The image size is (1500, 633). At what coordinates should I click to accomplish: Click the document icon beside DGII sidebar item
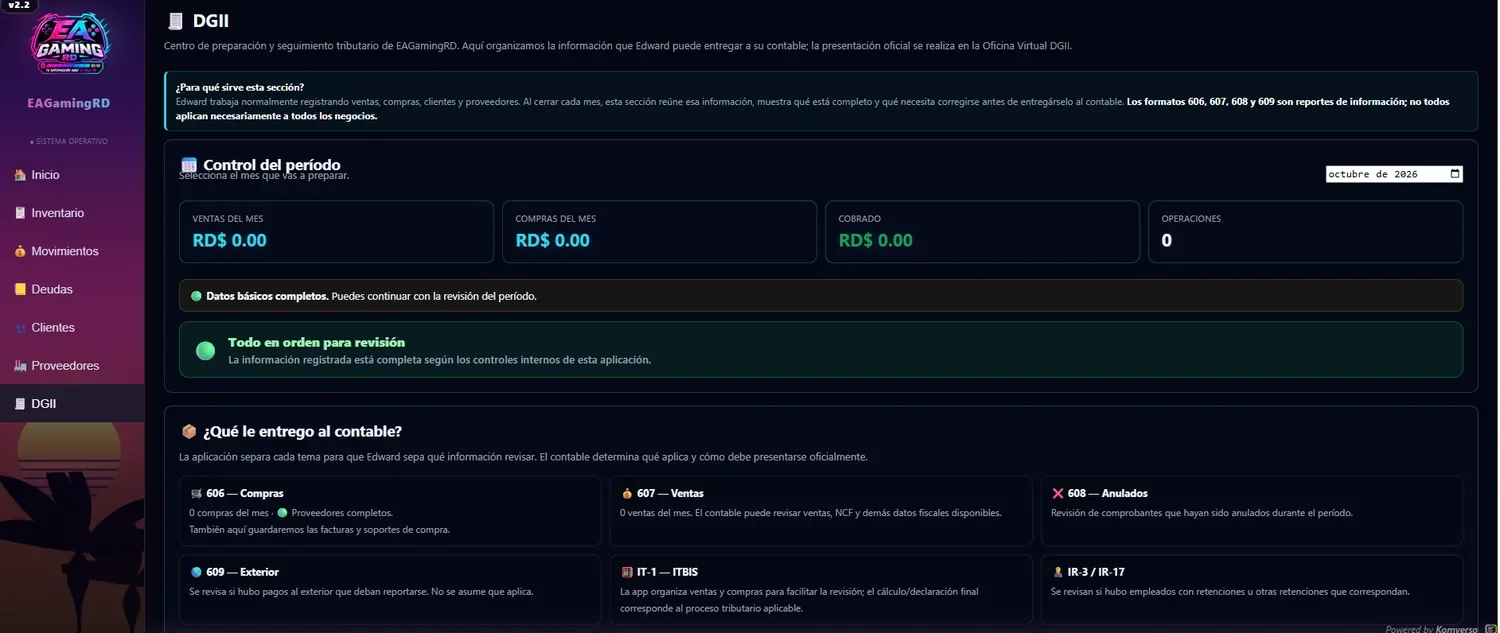(20, 403)
